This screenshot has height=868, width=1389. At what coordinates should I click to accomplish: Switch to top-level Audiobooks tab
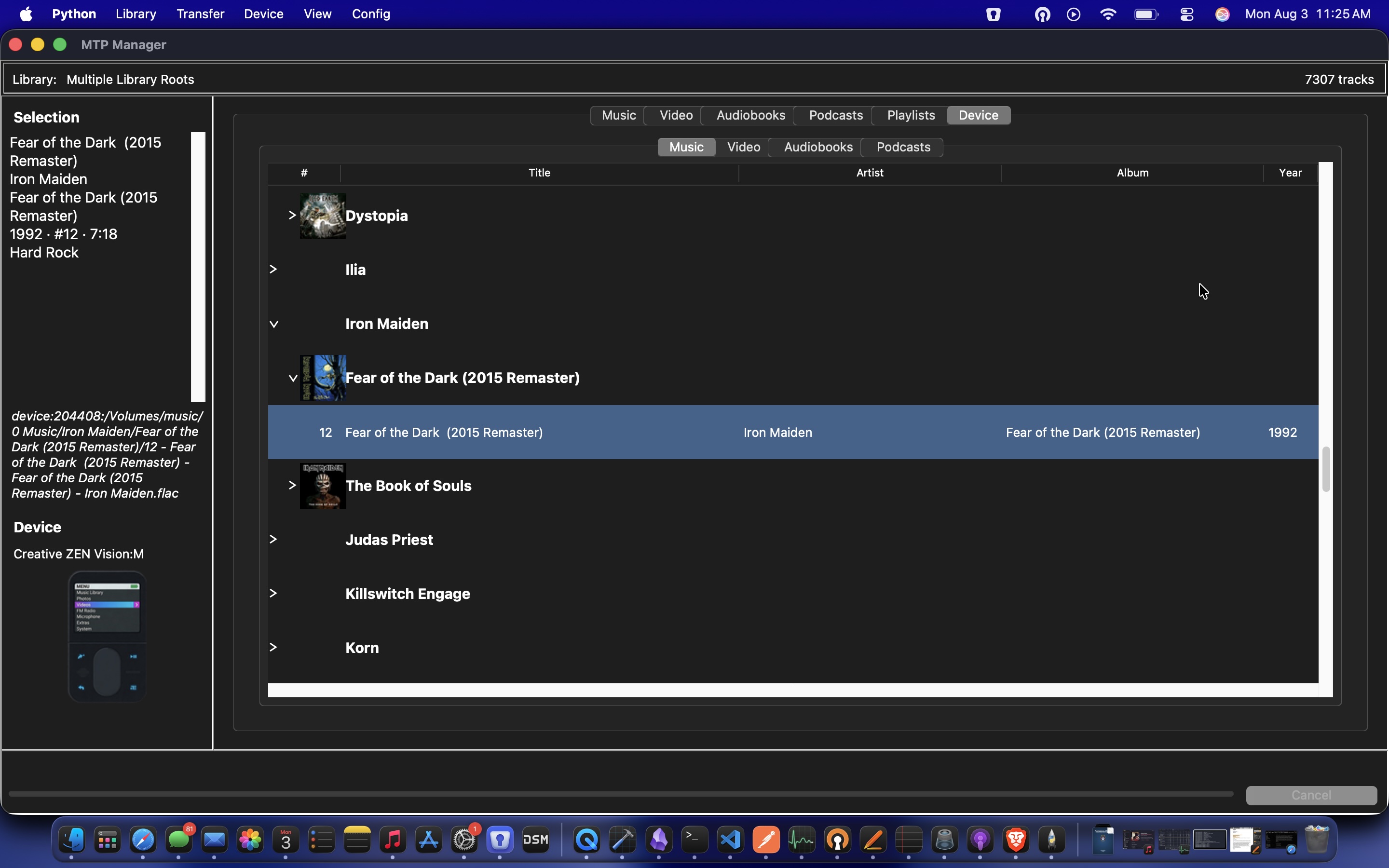tap(750, 115)
